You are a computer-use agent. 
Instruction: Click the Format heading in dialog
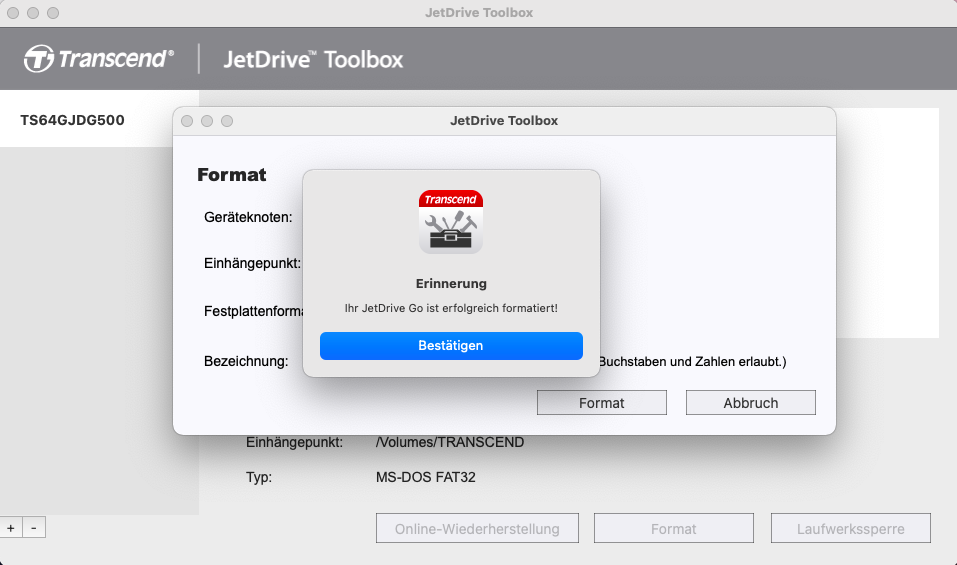point(232,175)
